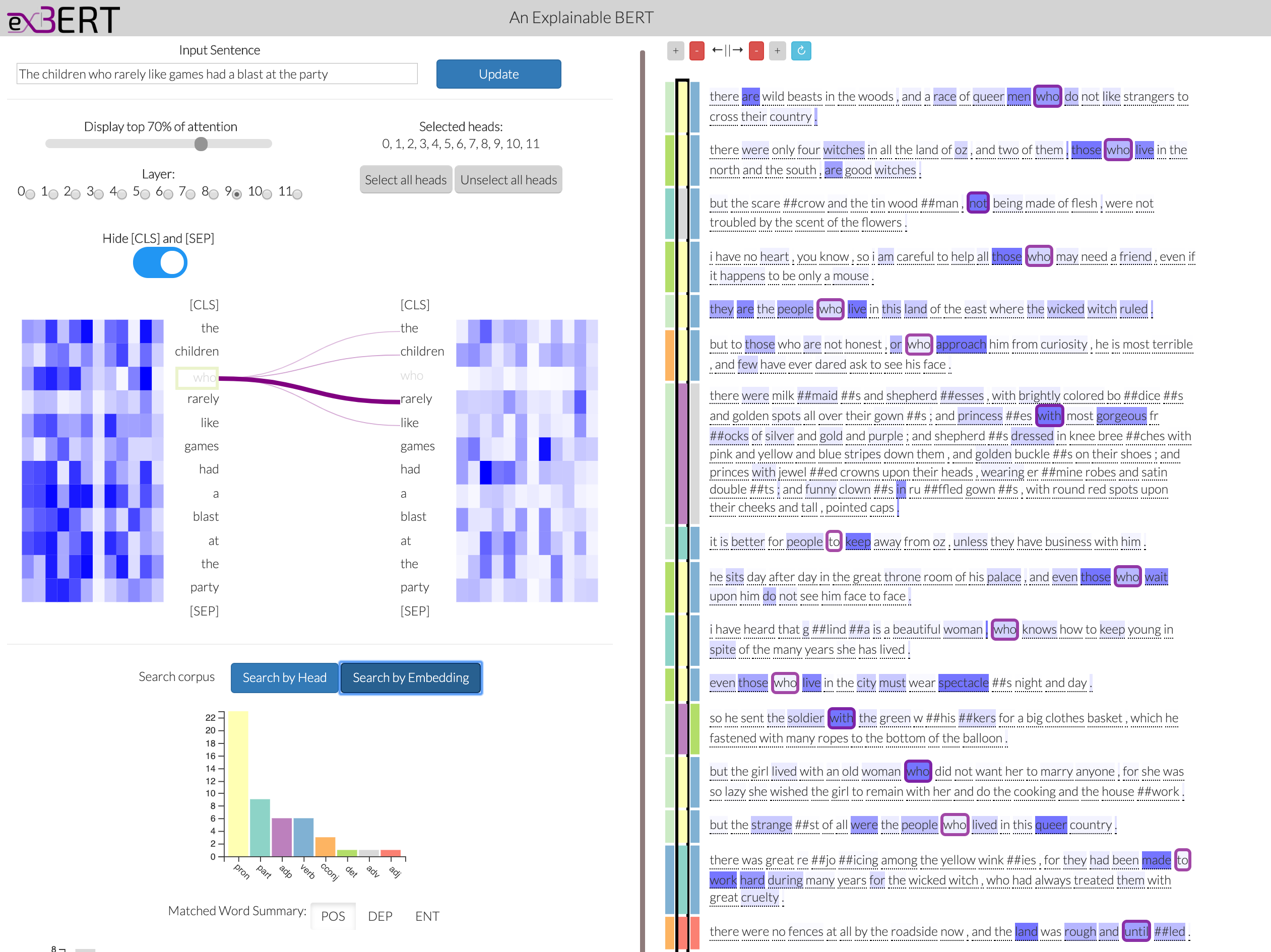This screenshot has width=1271, height=952.
Task: Click Update button to process sentence
Action: tap(498, 74)
